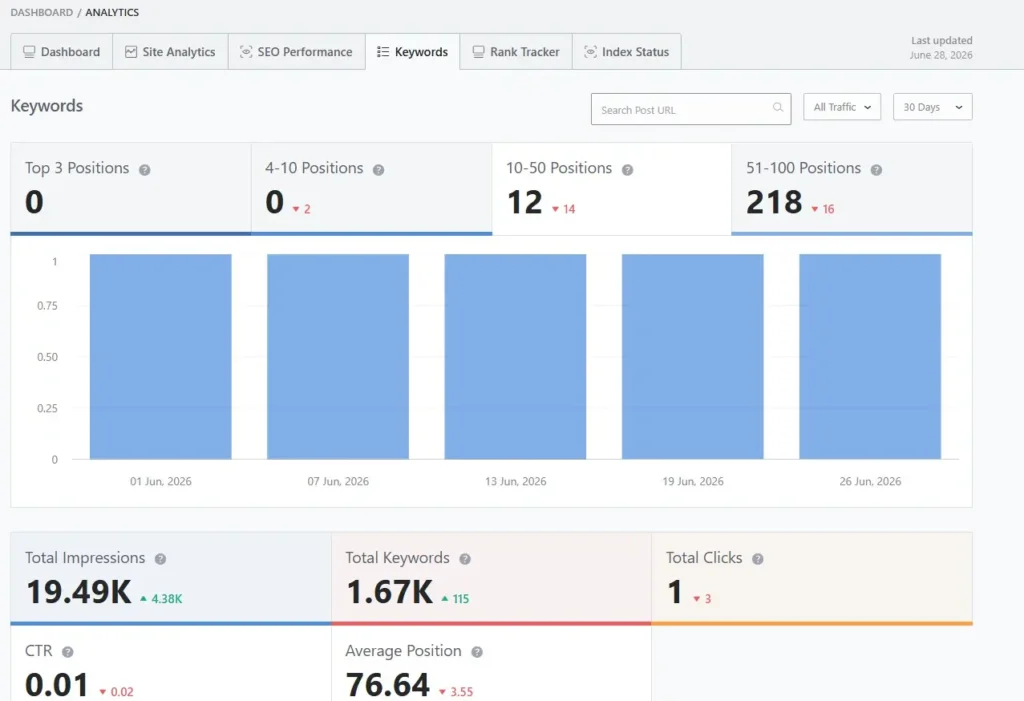Click the Site Analytics chart icon
Screen dimensions: 1024x701
(x=131, y=52)
